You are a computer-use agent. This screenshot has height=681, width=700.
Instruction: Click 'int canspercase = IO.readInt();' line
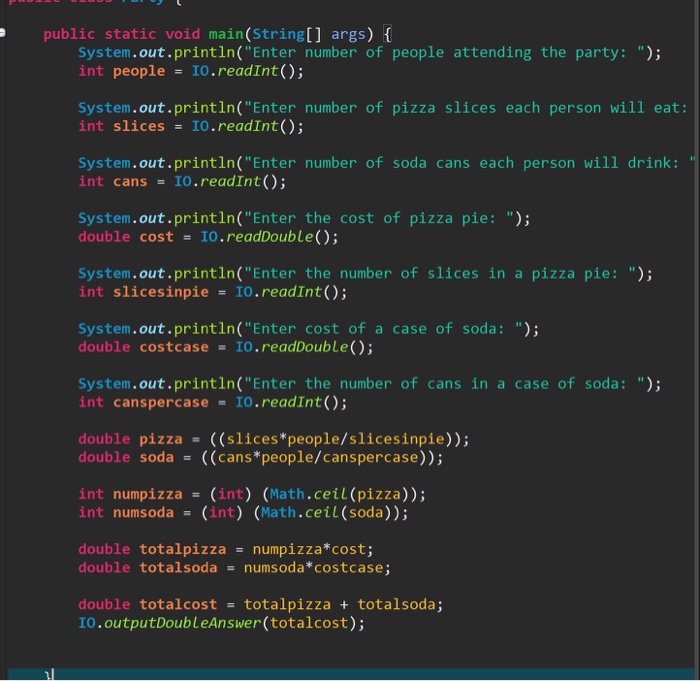coord(212,402)
